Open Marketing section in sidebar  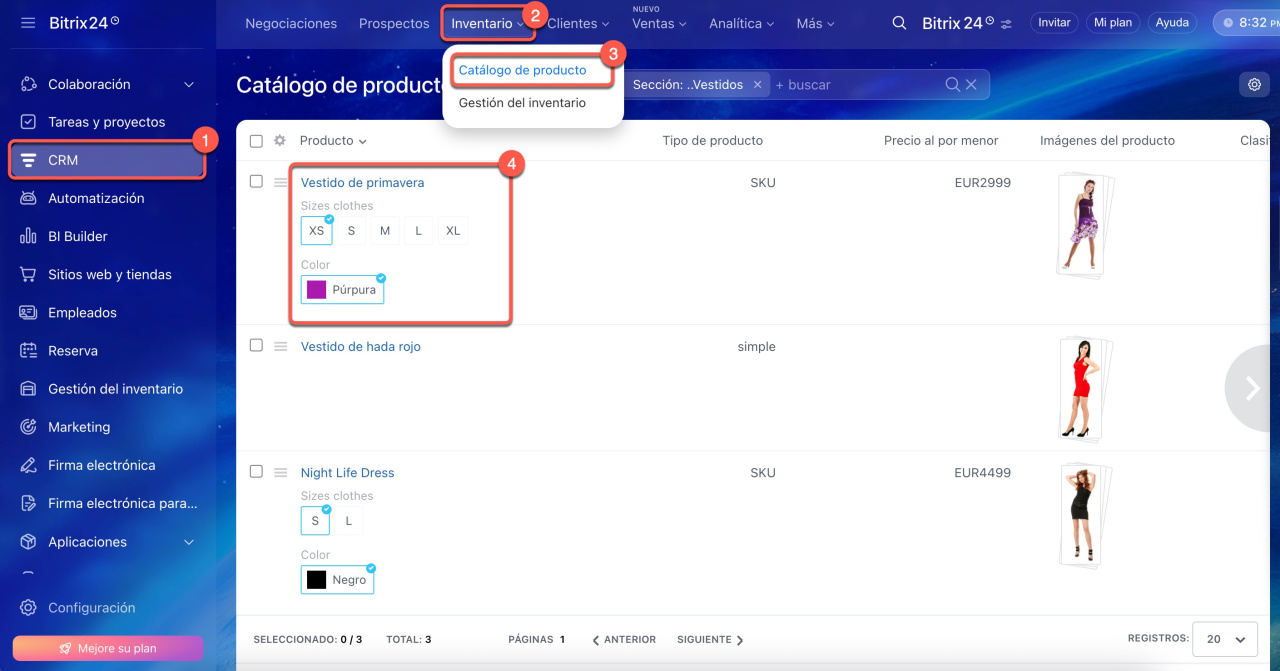pyautogui.click(x=79, y=427)
